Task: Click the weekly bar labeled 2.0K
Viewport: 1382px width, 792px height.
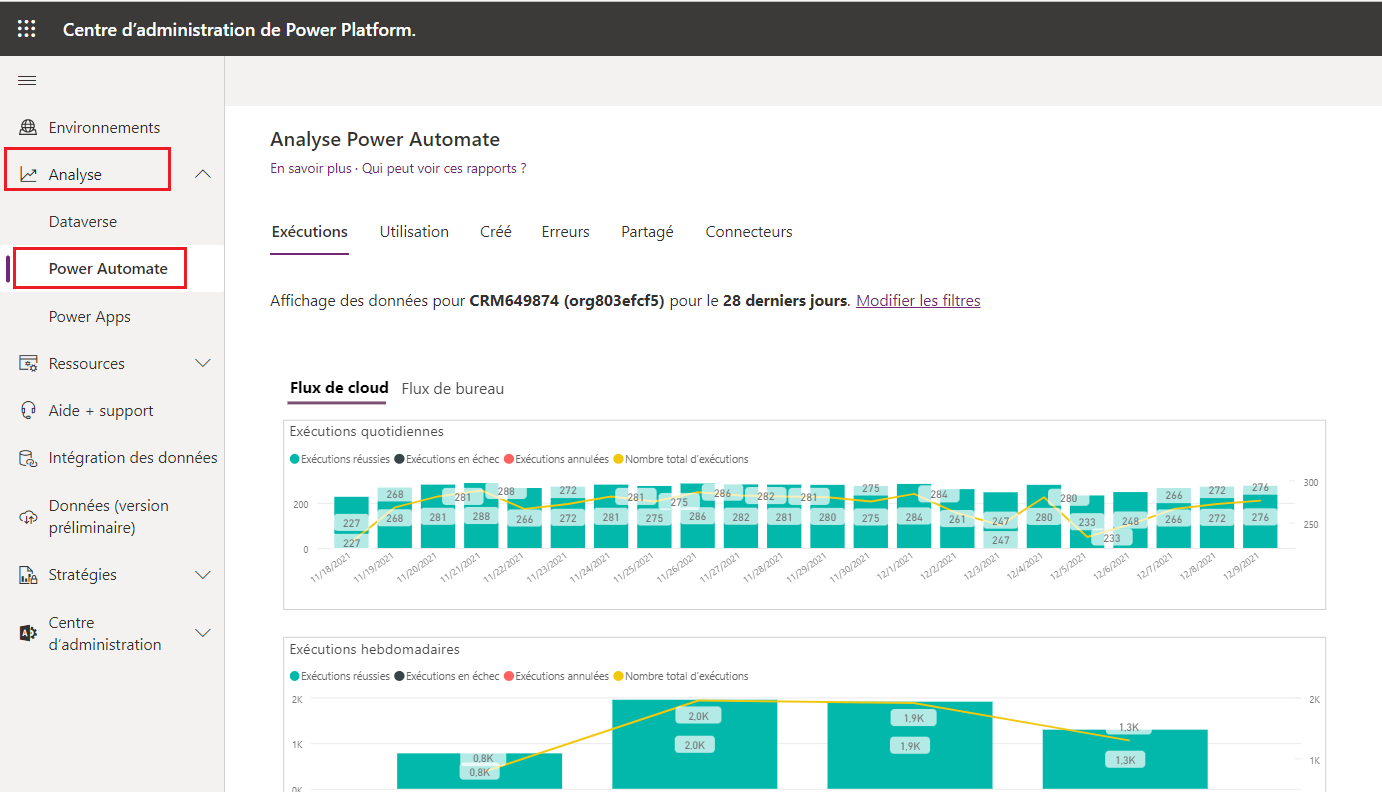Action: click(x=694, y=745)
